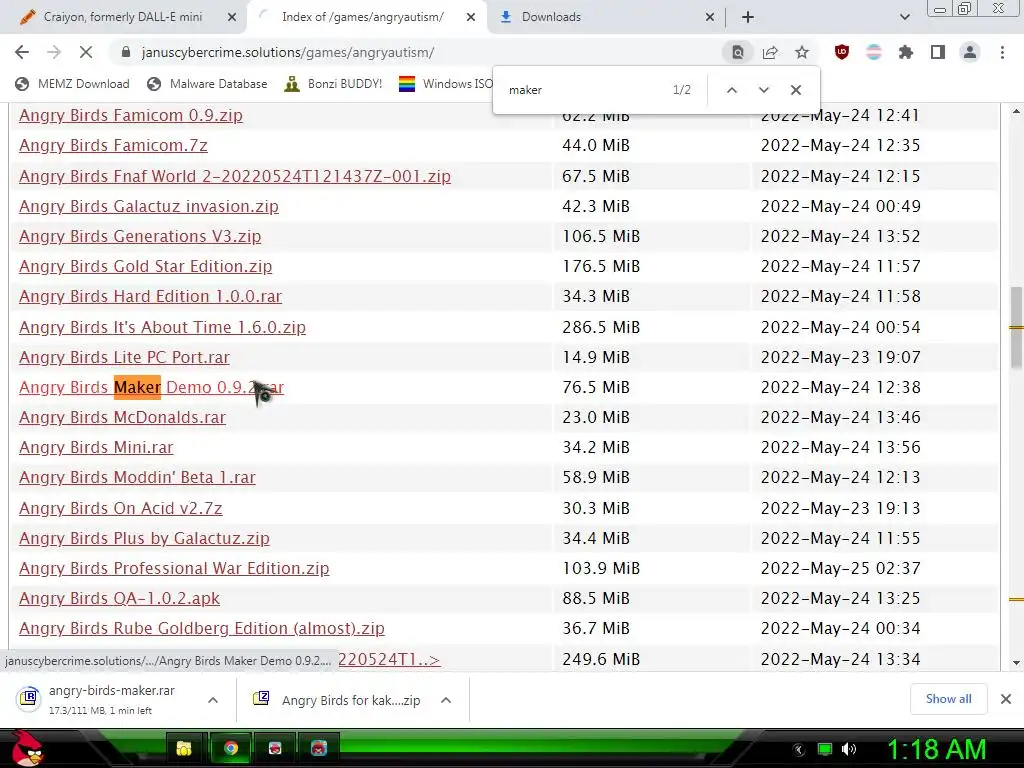Download Angry Birds Rube Goldberg Edition zip
This screenshot has height=768, width=1024.
(x=202, y=628)
